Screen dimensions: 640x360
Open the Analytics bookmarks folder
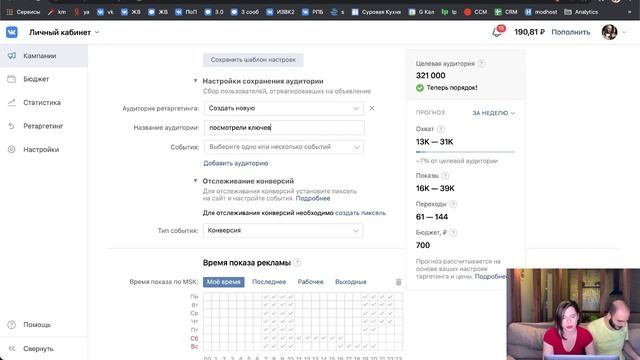(581, 12)
